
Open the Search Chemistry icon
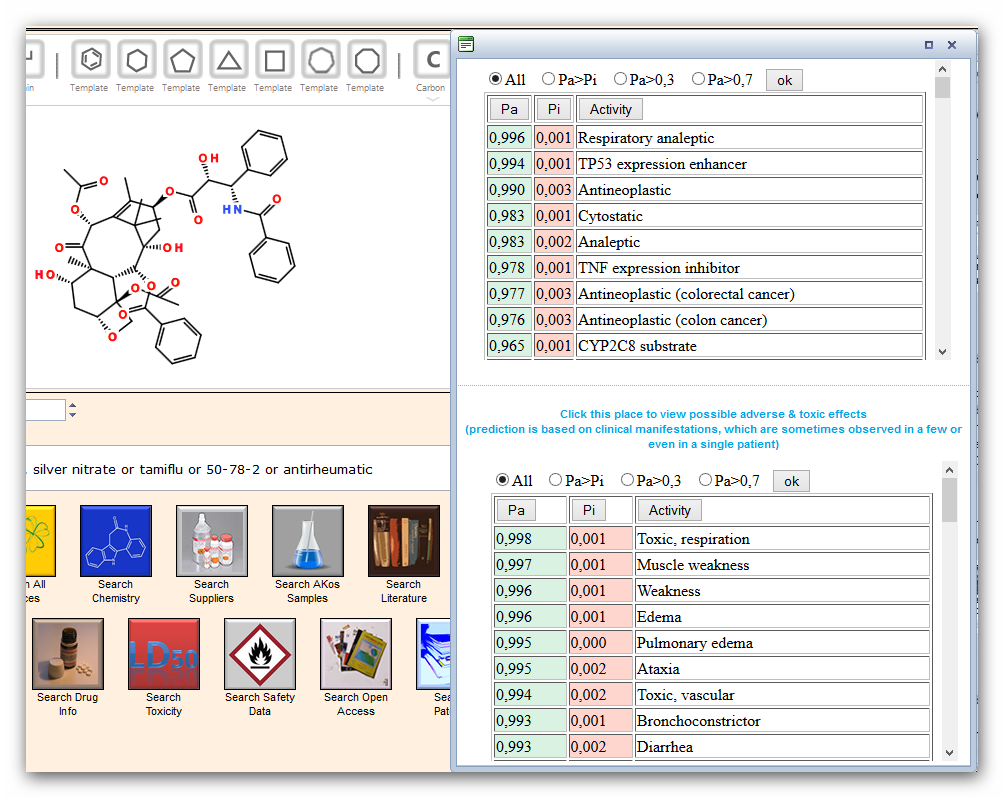coord(116,541)
